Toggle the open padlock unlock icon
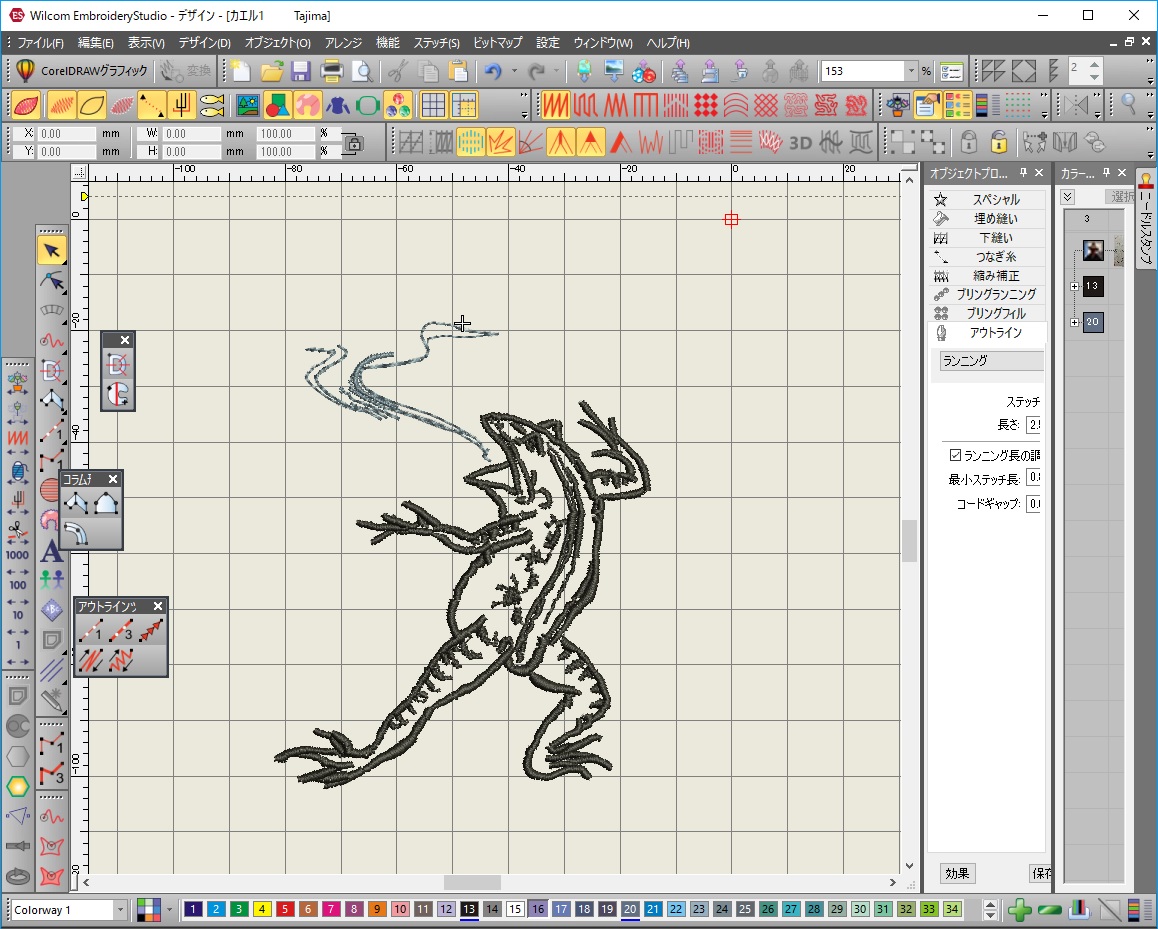Screen dimensions: 1158x929 (998, 142)
